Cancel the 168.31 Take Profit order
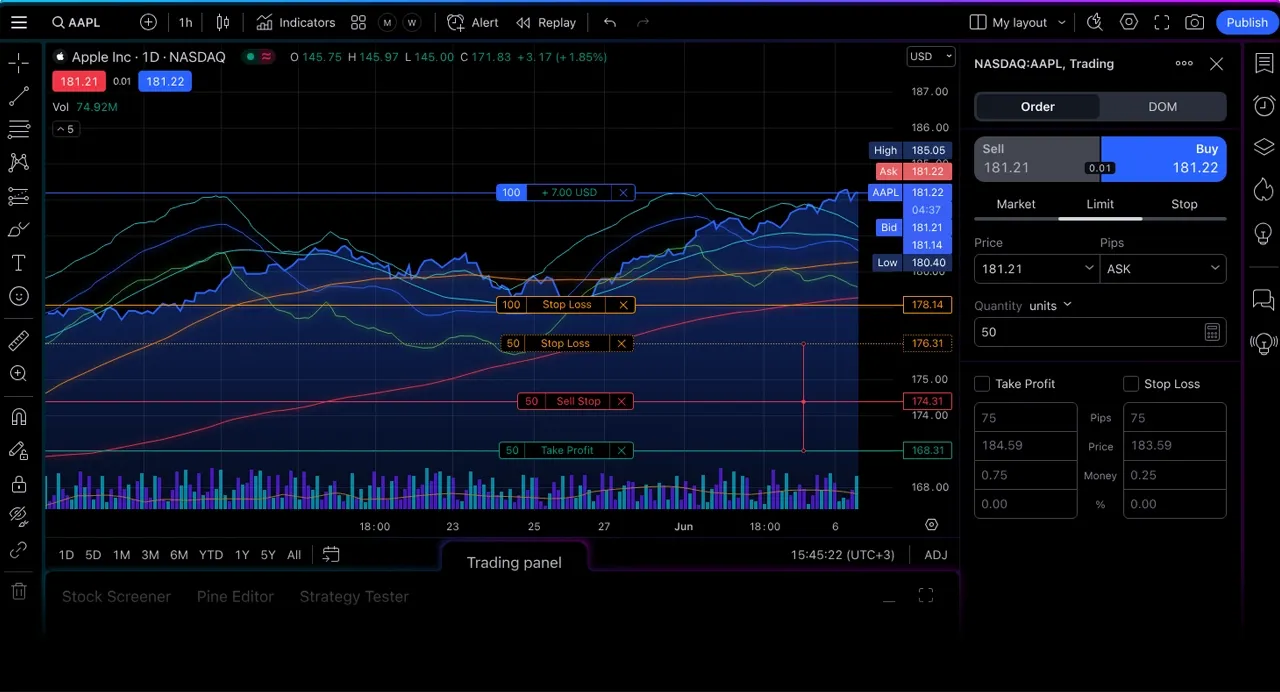The width and height of the screenshot is (1280, 692). [621, 451]
